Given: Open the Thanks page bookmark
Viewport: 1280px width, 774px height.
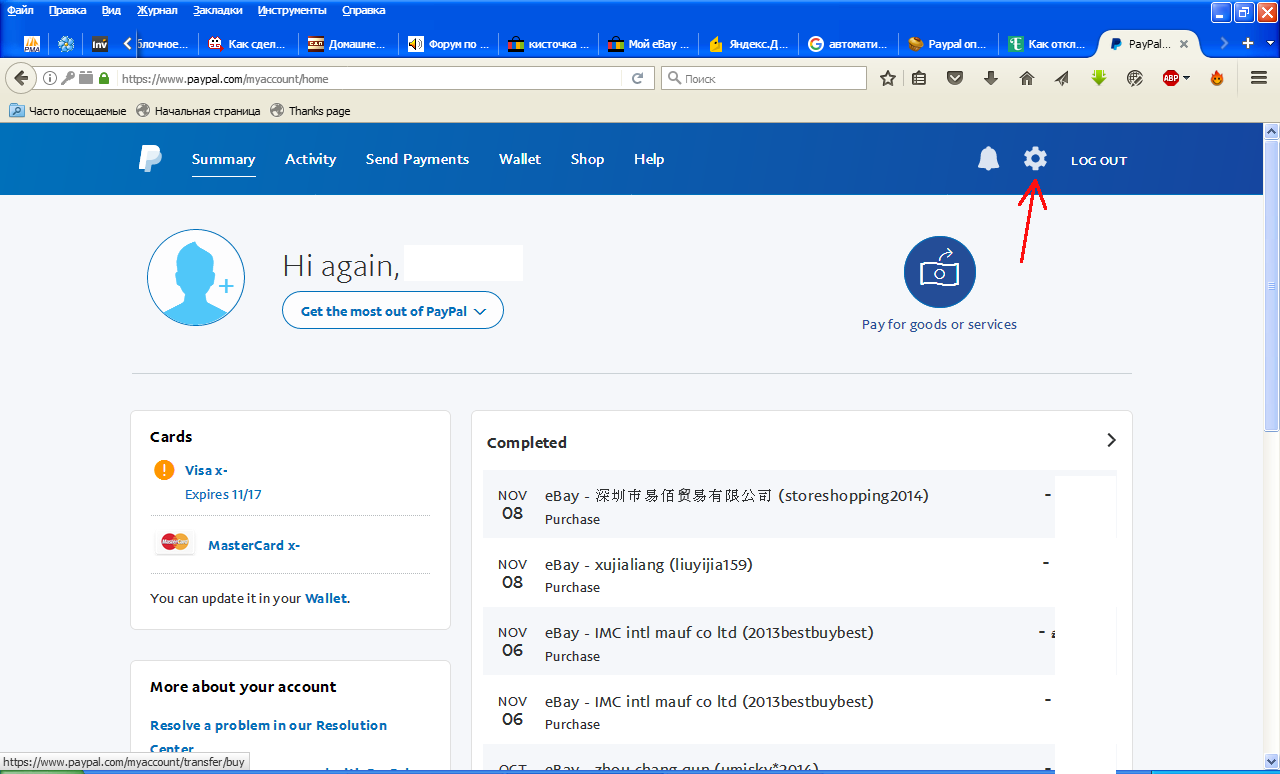Looking at the screenshot, I should (x=310, y=111).
